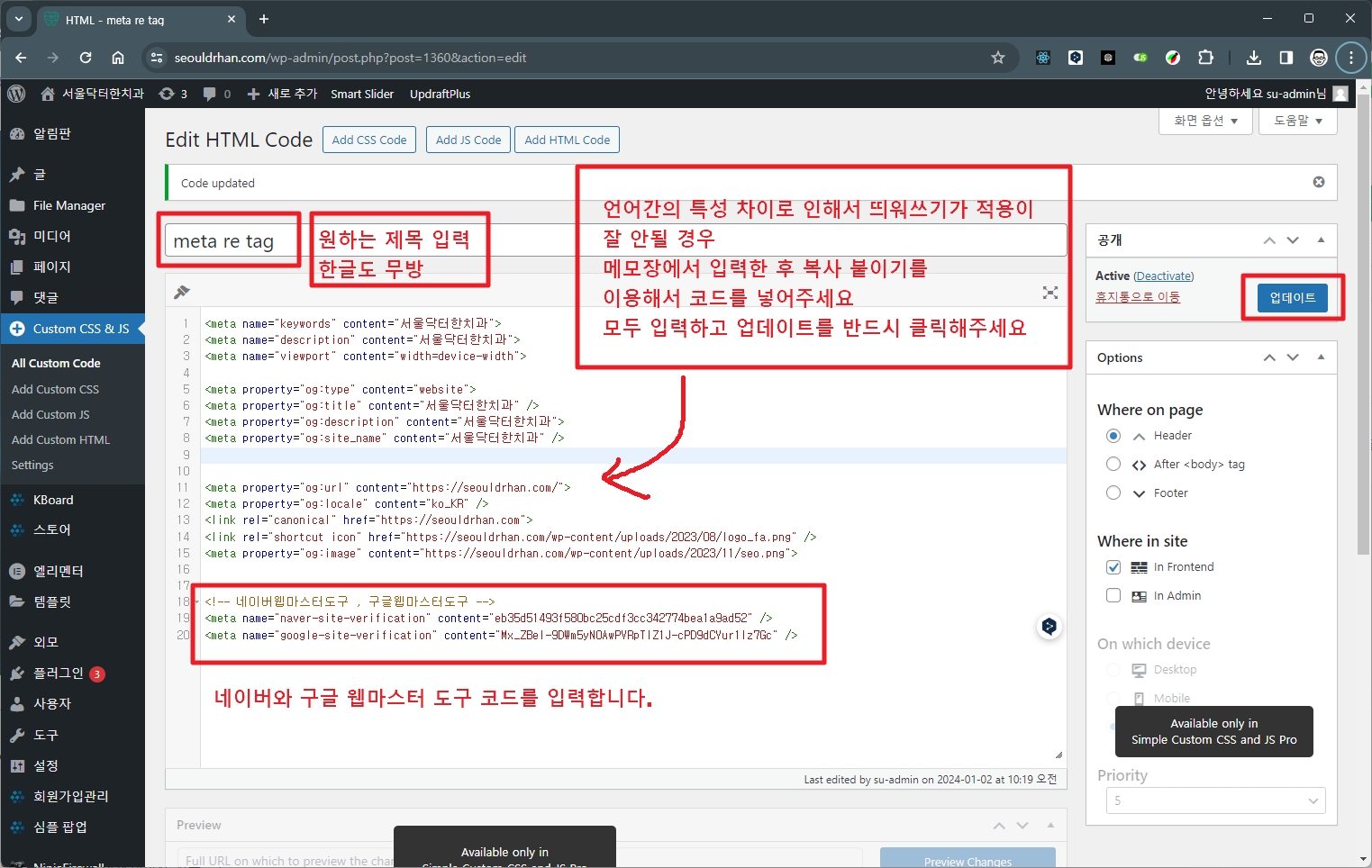Image resolution: width=1372 pixels, height=868 pixels.
Task: Dismiss the Code updated notice
Action: [x=1318, y=182]
